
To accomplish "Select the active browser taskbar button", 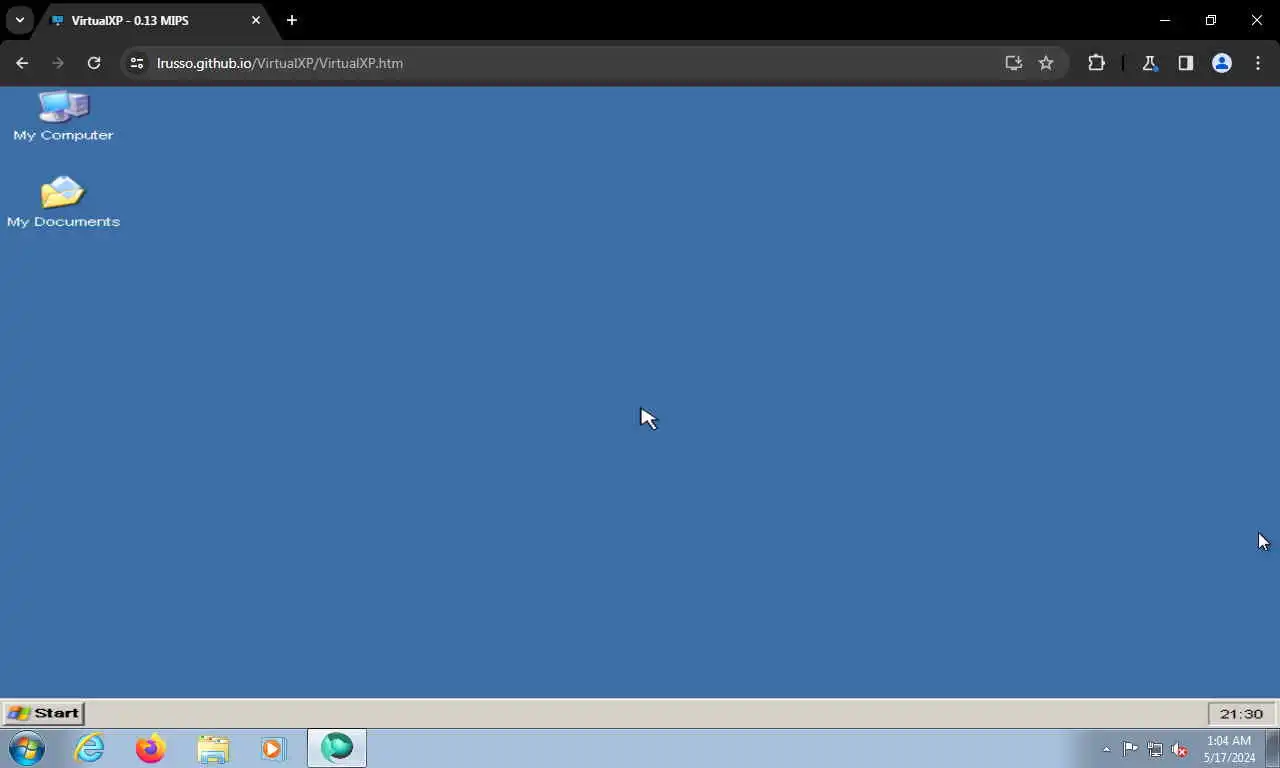I will 337,748.
